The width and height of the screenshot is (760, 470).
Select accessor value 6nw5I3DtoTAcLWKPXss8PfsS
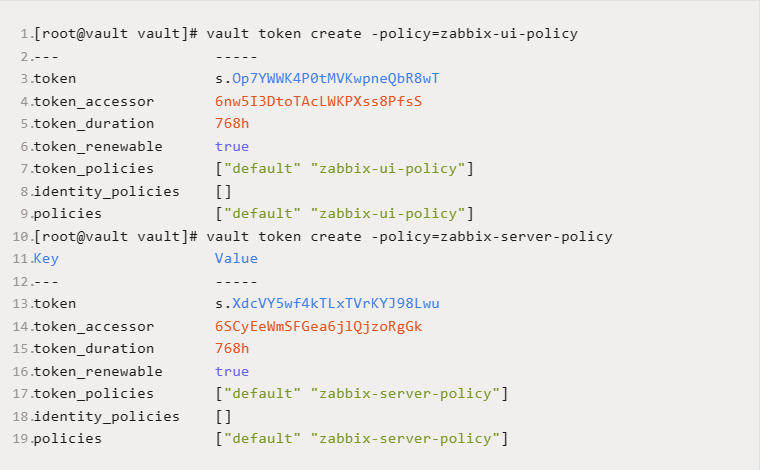(x=318, y=101)
